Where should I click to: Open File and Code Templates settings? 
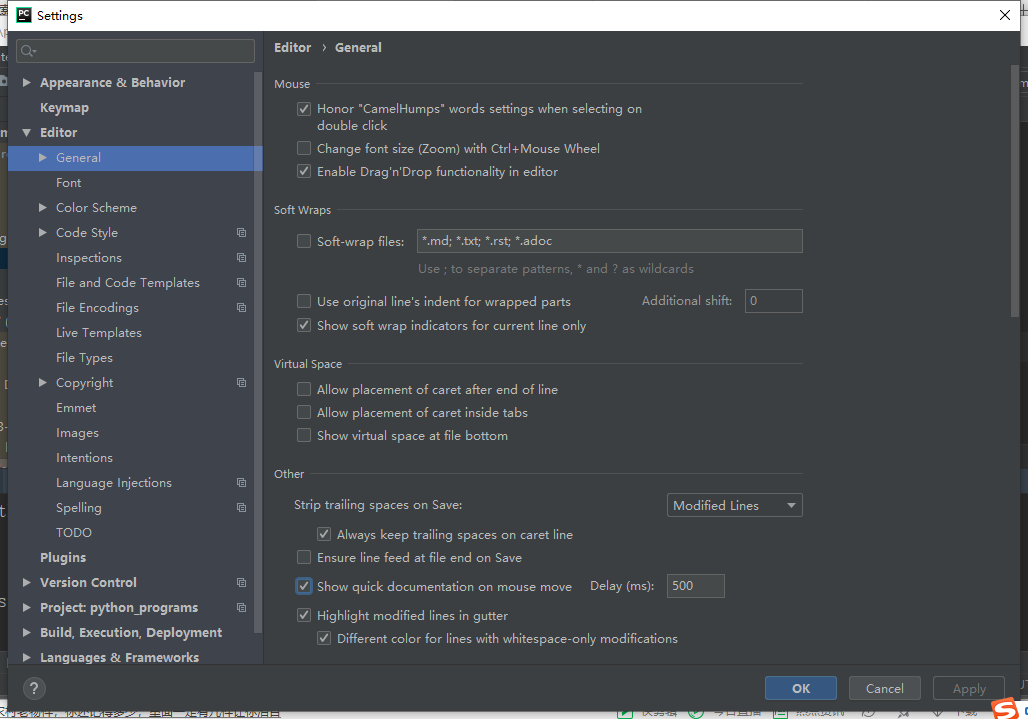(x=128, y=282)
